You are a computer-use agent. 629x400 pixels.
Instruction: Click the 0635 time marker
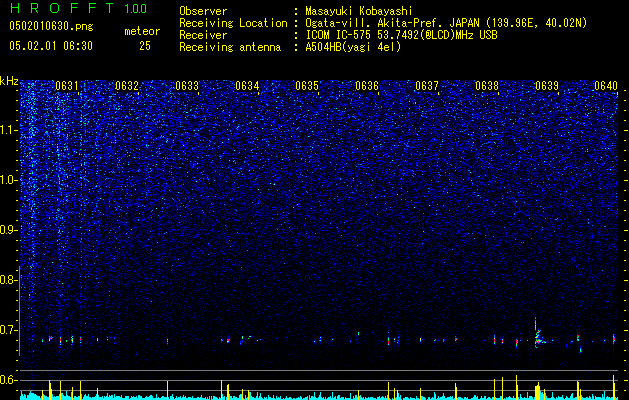click(307, 86)
